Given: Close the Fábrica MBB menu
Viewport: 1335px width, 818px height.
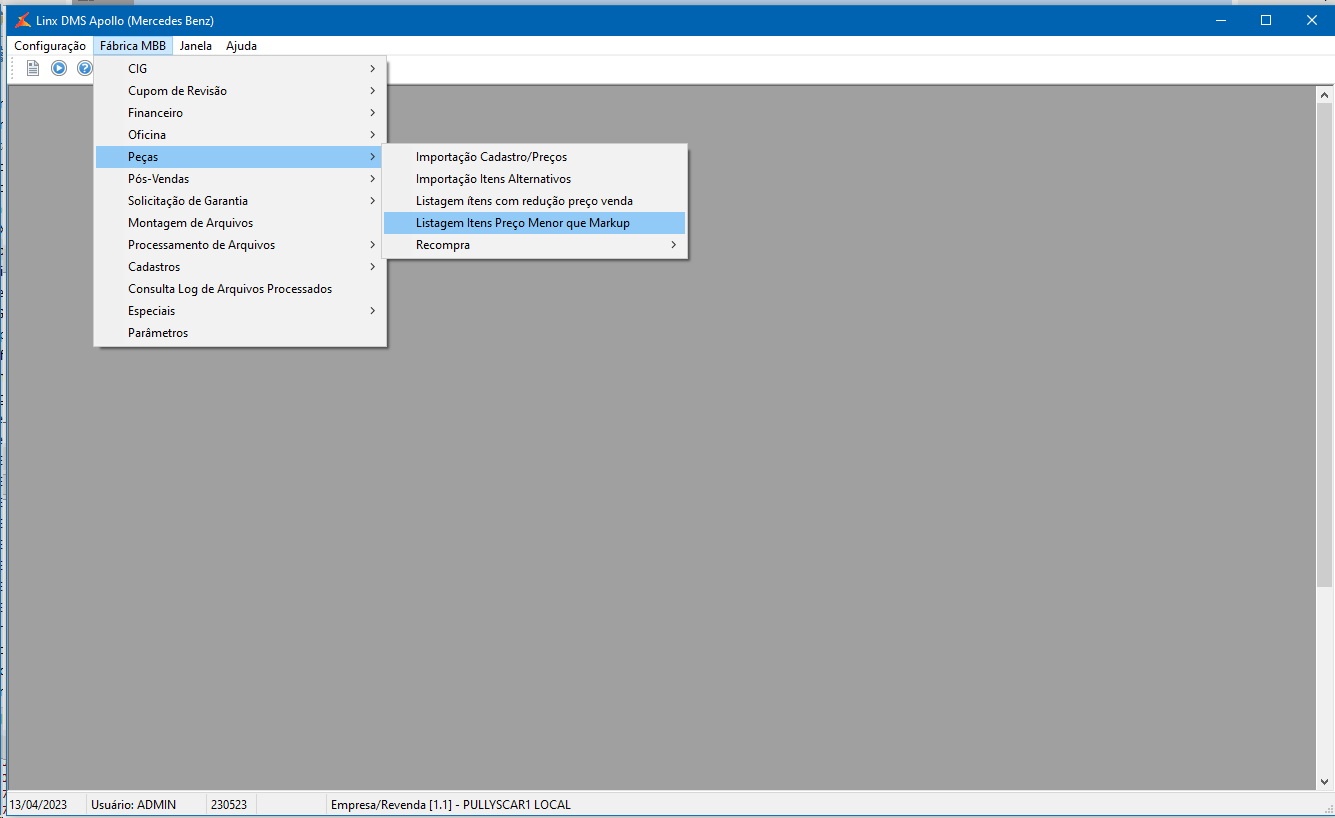Looking at the screenshot, I should [x=133, y=46].
